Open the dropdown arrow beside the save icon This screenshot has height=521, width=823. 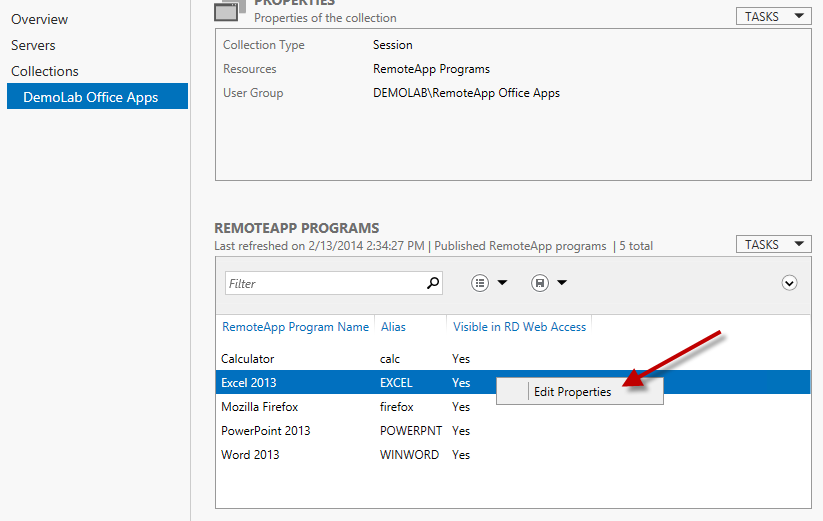point(562,283)
